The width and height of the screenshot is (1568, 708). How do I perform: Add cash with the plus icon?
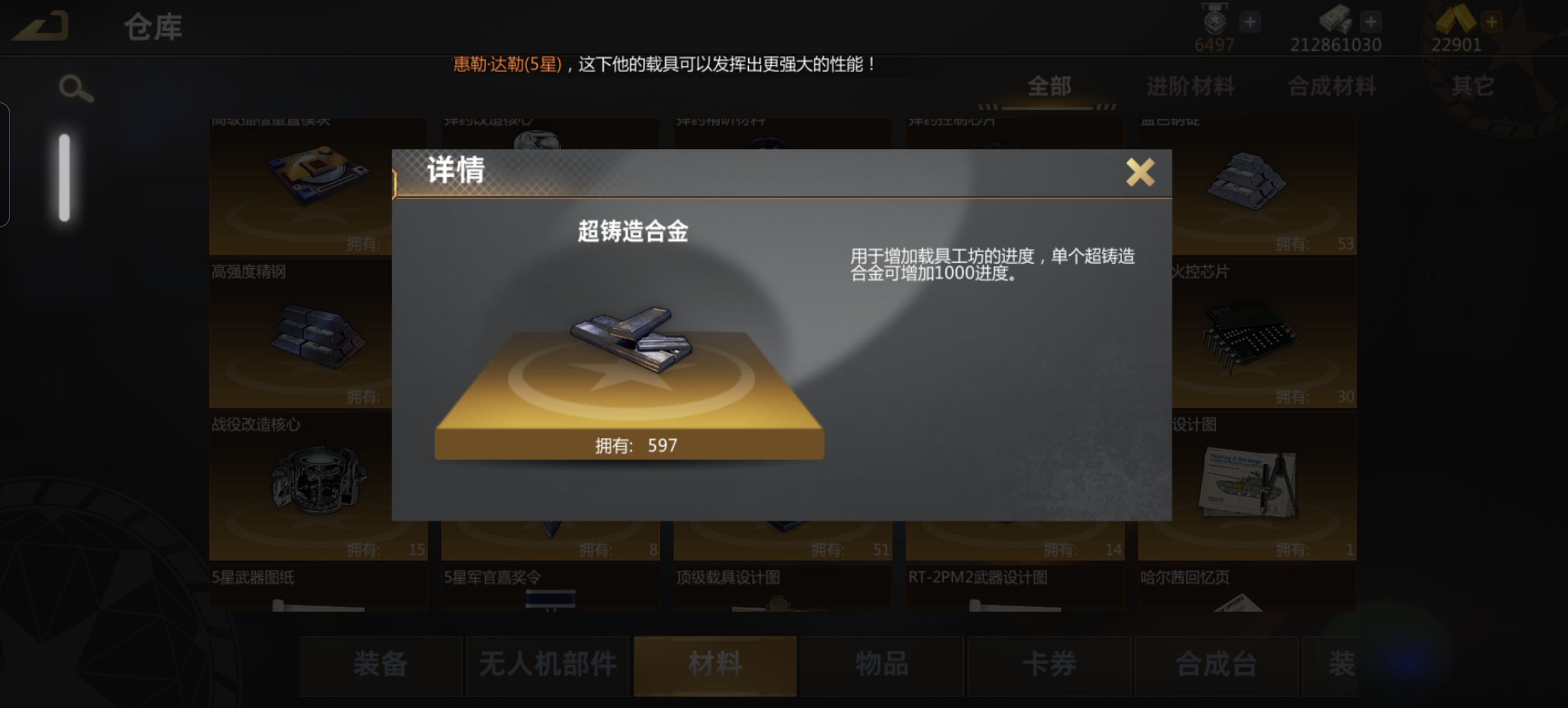pyautogui.click(x=1371, y=22)
